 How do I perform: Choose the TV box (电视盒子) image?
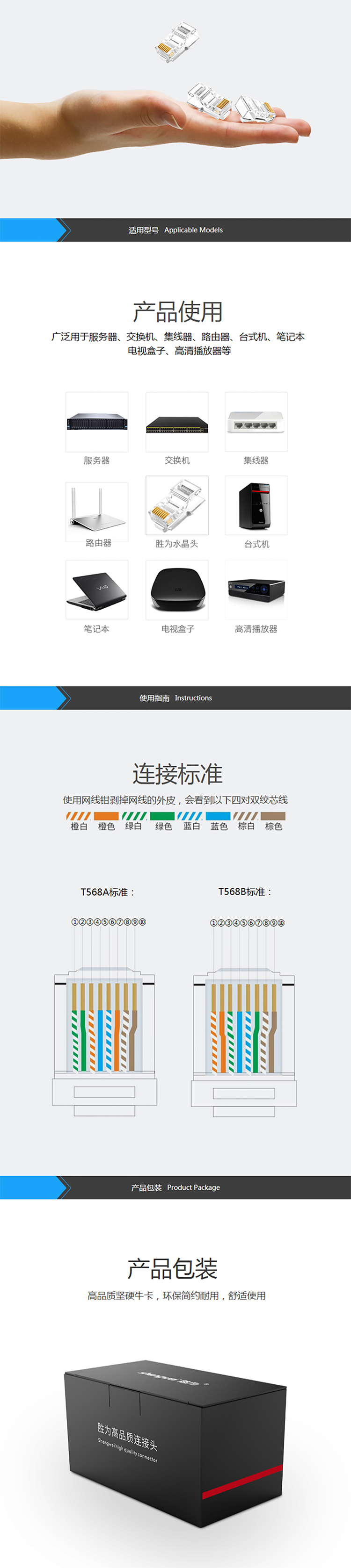point(177,589)
